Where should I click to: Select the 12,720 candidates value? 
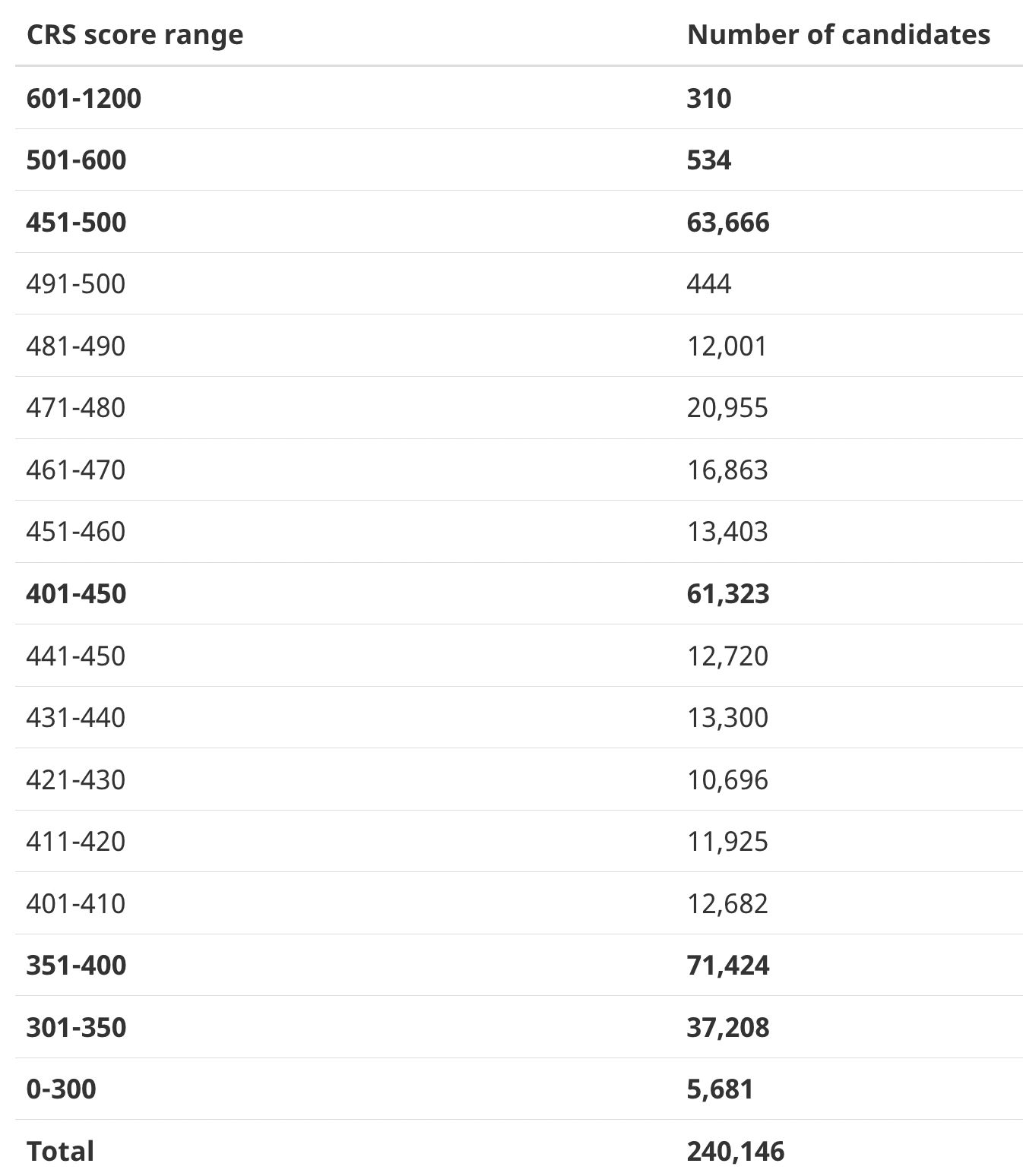(x=727, y=656)
